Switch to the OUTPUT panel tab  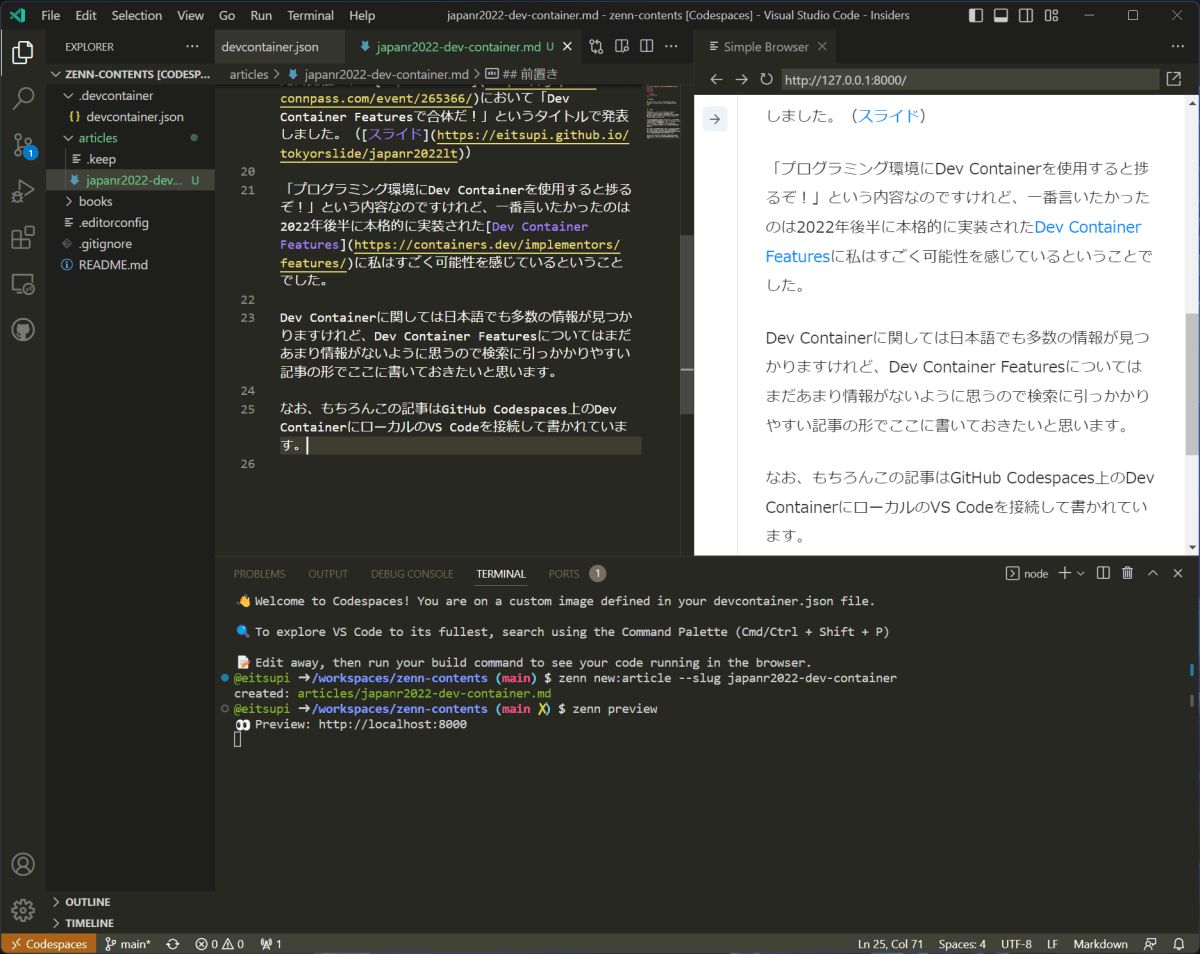tap(328, 574)
